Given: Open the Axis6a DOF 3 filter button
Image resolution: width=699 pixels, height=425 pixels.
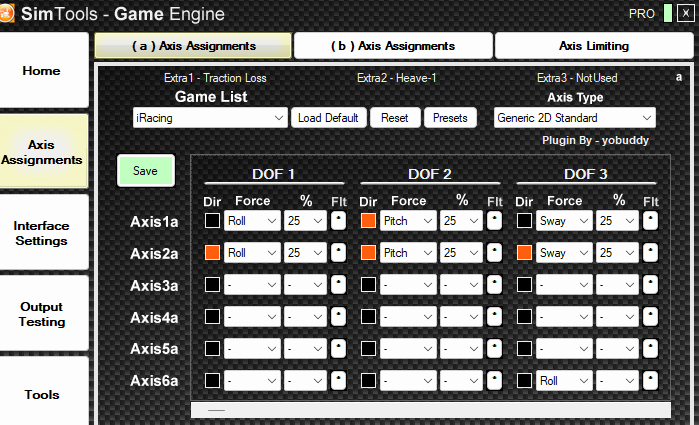Looking at the screenshot, I should pos(650,381).
